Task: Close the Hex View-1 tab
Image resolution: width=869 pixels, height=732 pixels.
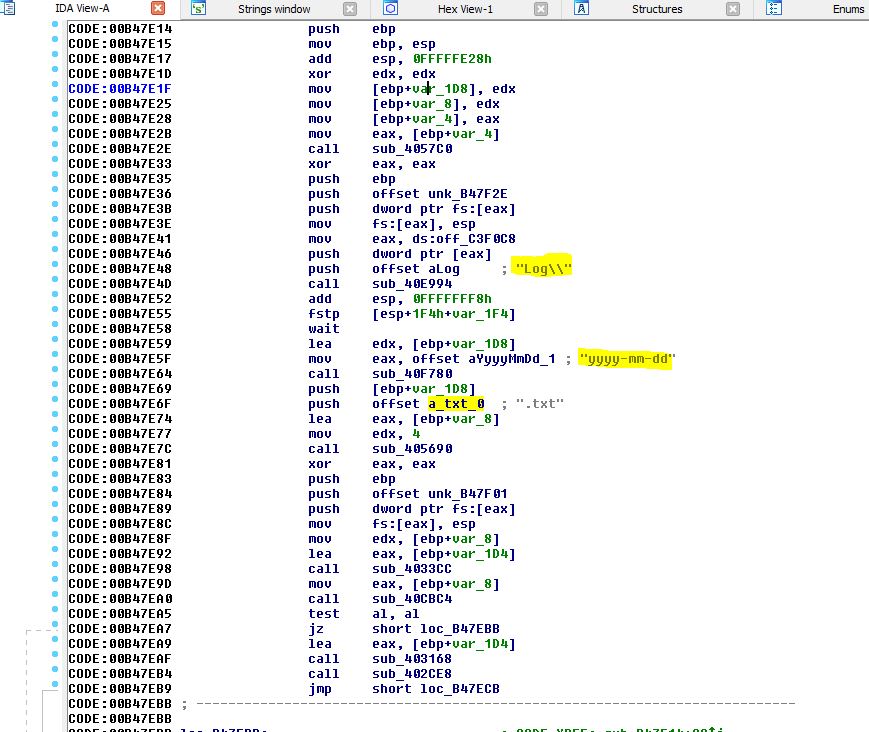Action: pyautogui.click(x=541, y=9)
